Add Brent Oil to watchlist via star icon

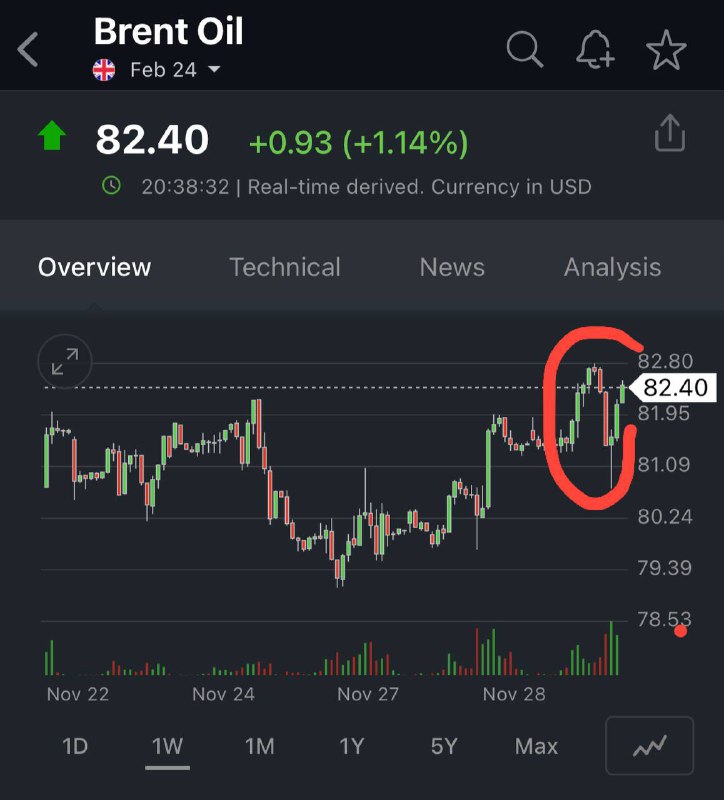click(666, 49)
